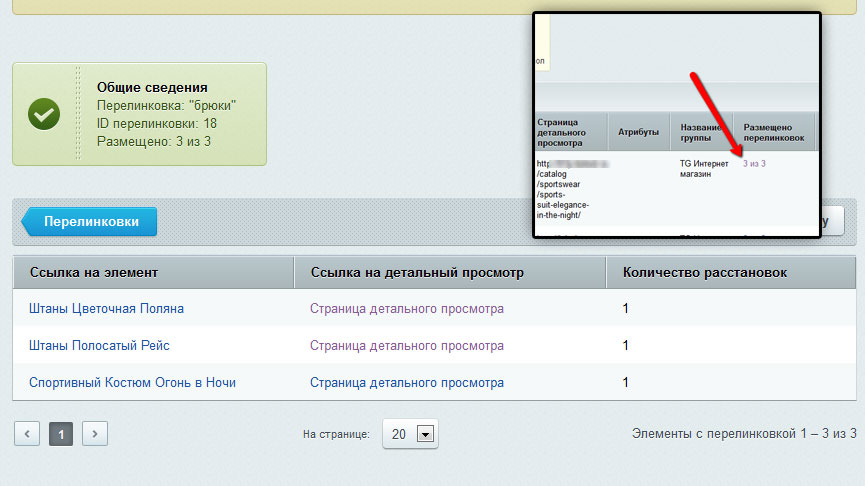The image size is (865, 486).
Task: Click Ссылка на детальный просмотр column header
Action: 417,272
